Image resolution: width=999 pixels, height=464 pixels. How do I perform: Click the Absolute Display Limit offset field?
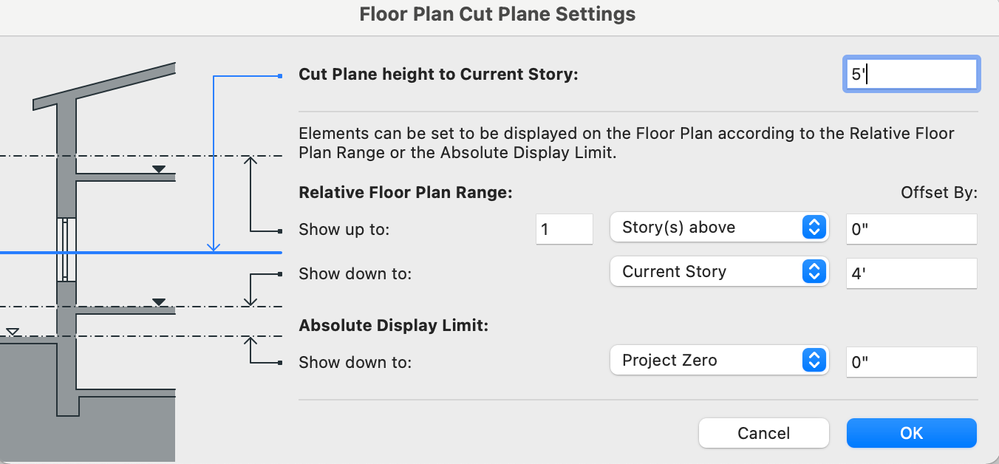pyautogui.click(x=910, y=362)
